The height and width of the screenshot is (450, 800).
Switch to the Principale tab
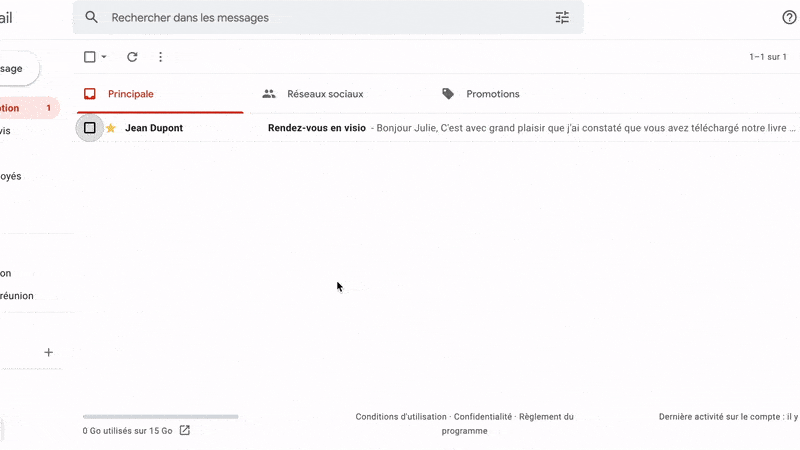(x=160, y=94)
